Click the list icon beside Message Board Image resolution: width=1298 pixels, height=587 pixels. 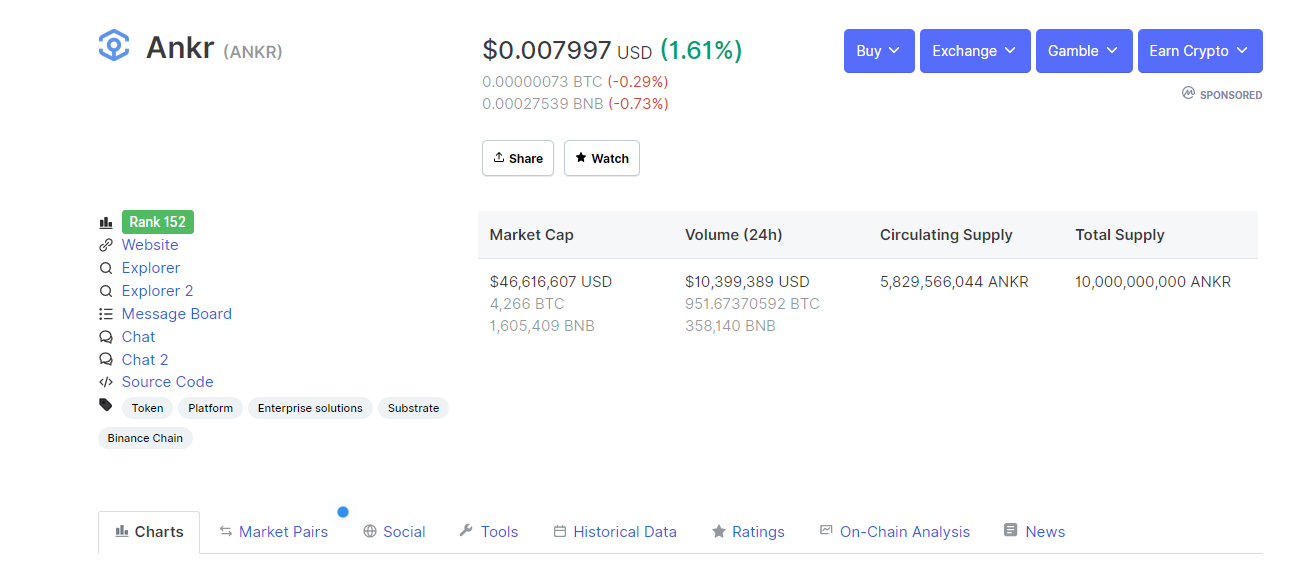pos(106,314)
